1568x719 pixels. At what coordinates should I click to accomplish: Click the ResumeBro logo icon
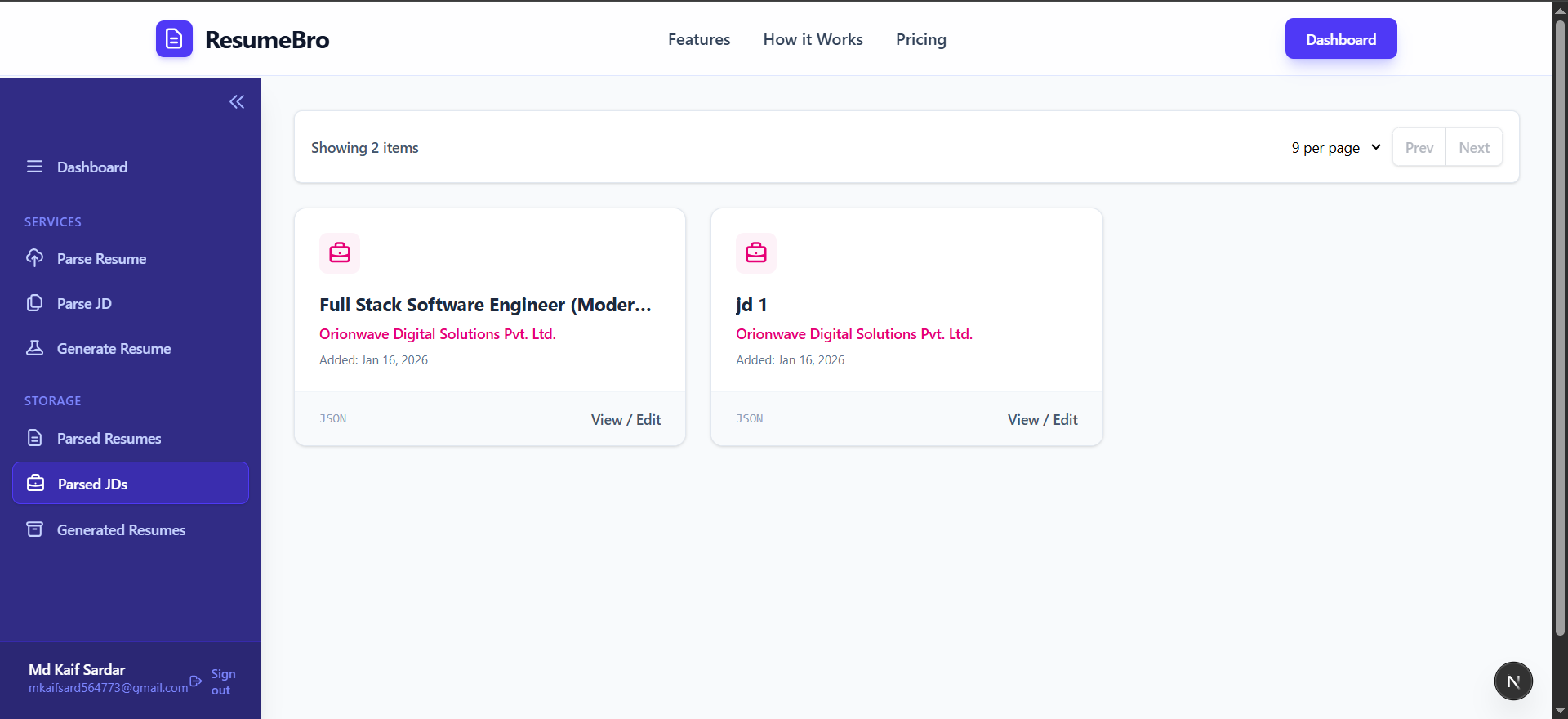tap(174, 39)
